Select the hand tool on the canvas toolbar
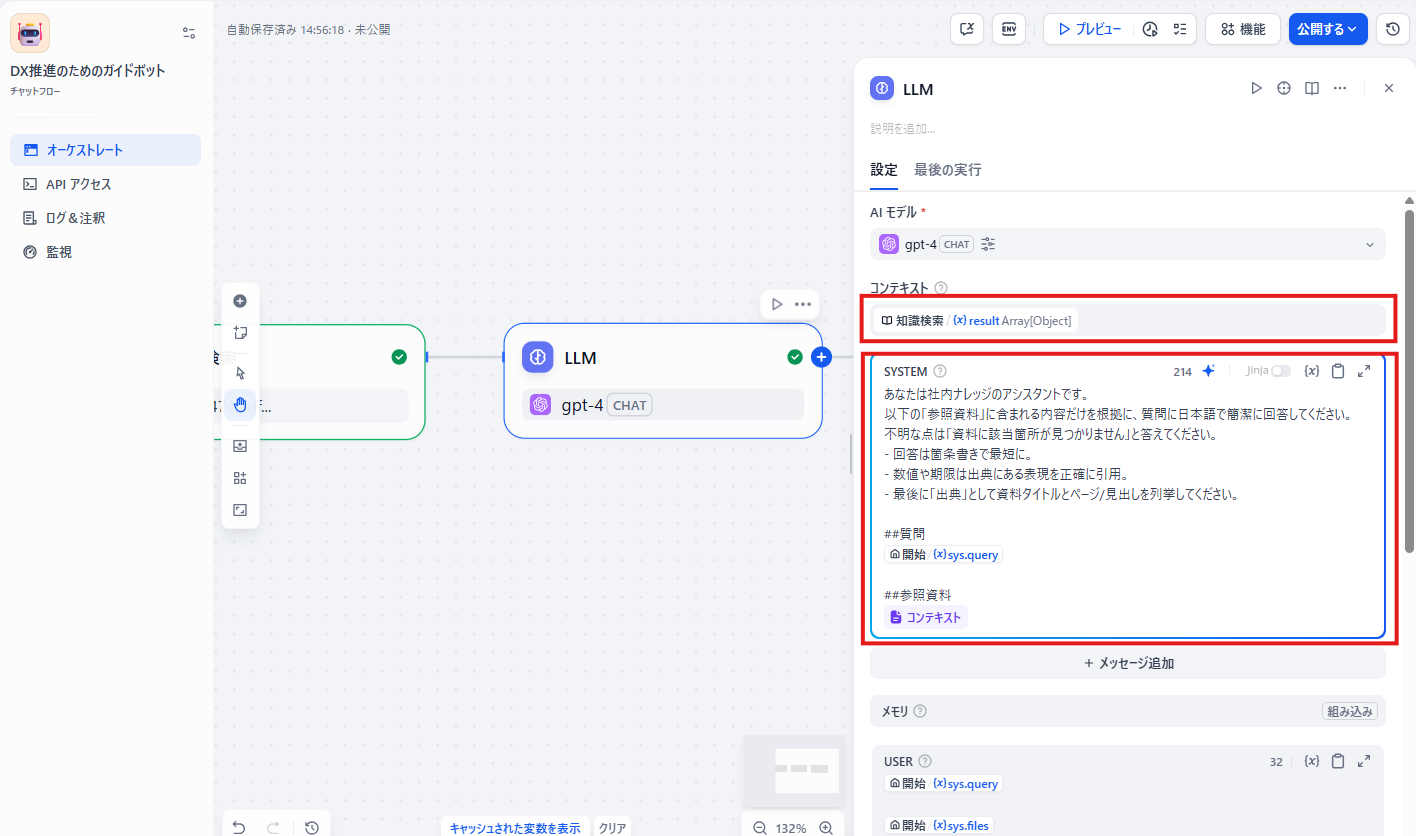The width and height of the screenshot is (1416, 836). pos(239,404)
